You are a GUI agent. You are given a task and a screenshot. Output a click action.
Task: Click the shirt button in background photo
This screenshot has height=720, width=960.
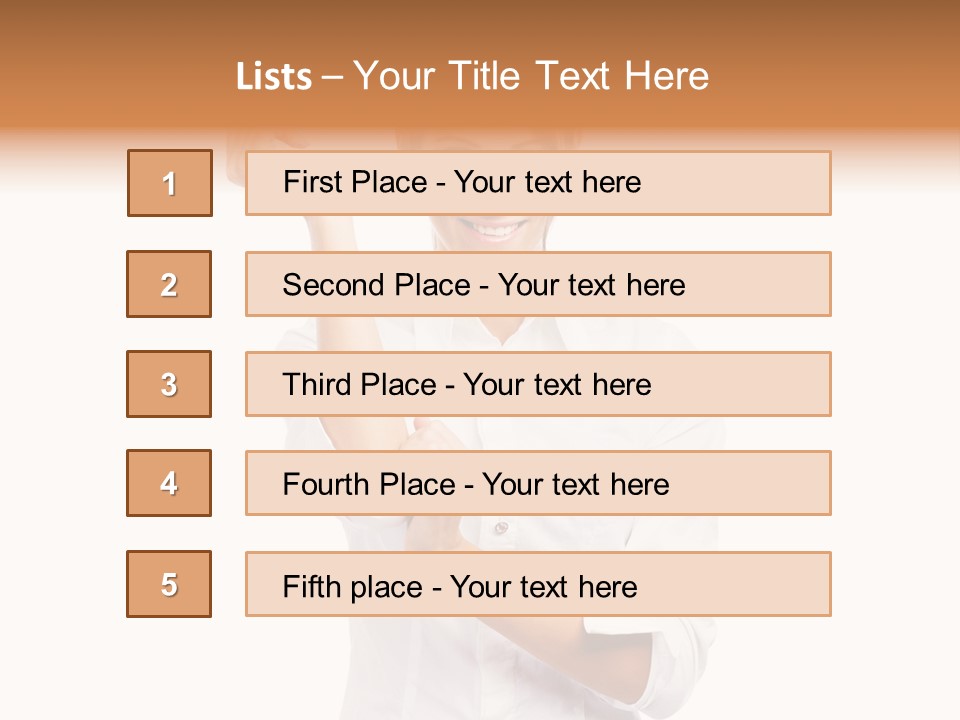[x=501, y=527]
